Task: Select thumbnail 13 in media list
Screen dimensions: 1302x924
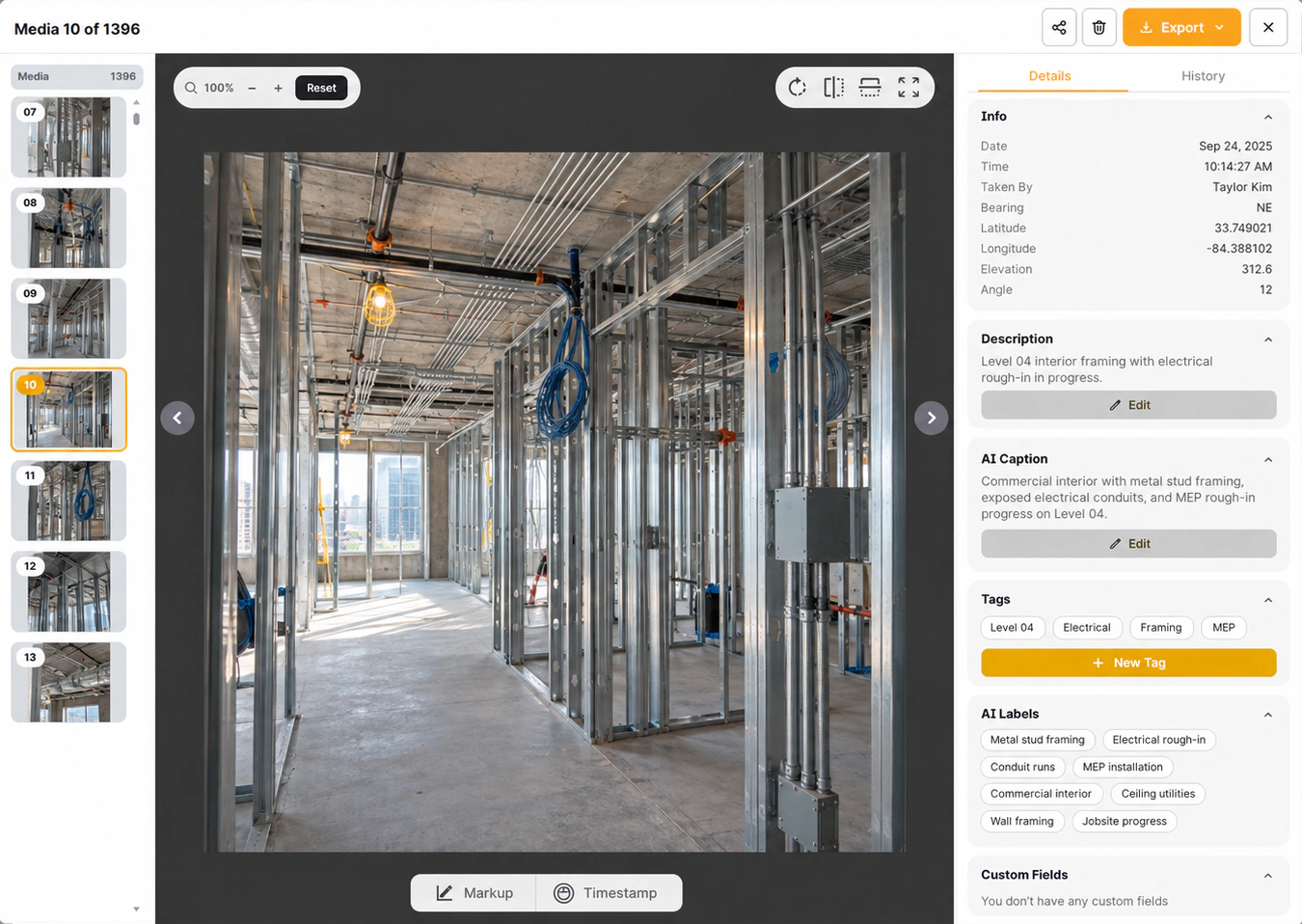Action: [68, 682]
